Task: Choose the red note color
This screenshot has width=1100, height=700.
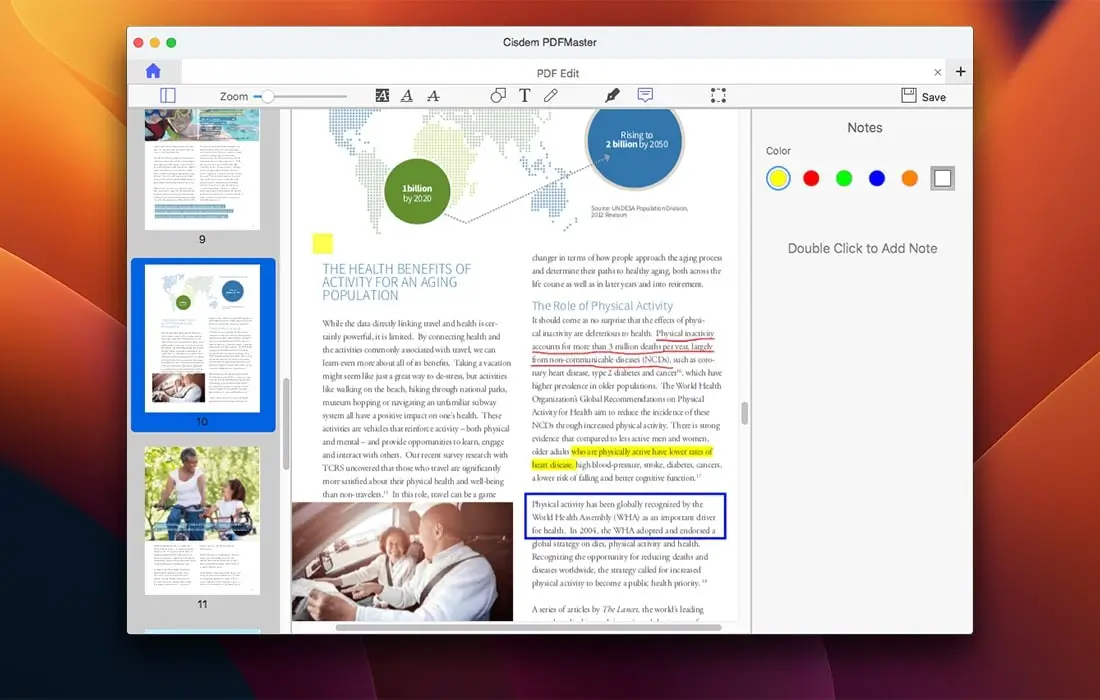Action: point(811,178)
